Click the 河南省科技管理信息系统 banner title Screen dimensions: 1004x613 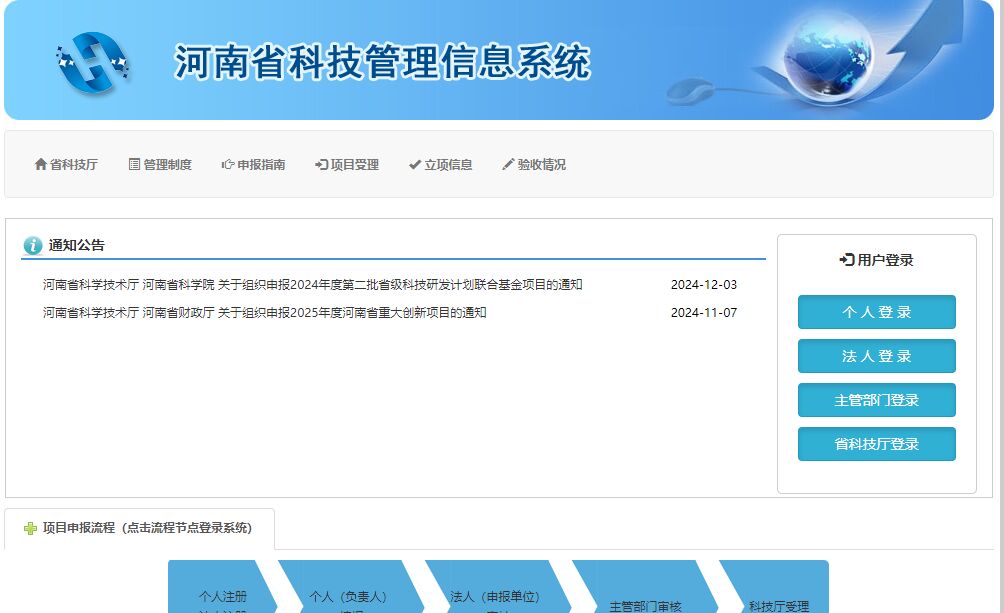tap(382, 62)
